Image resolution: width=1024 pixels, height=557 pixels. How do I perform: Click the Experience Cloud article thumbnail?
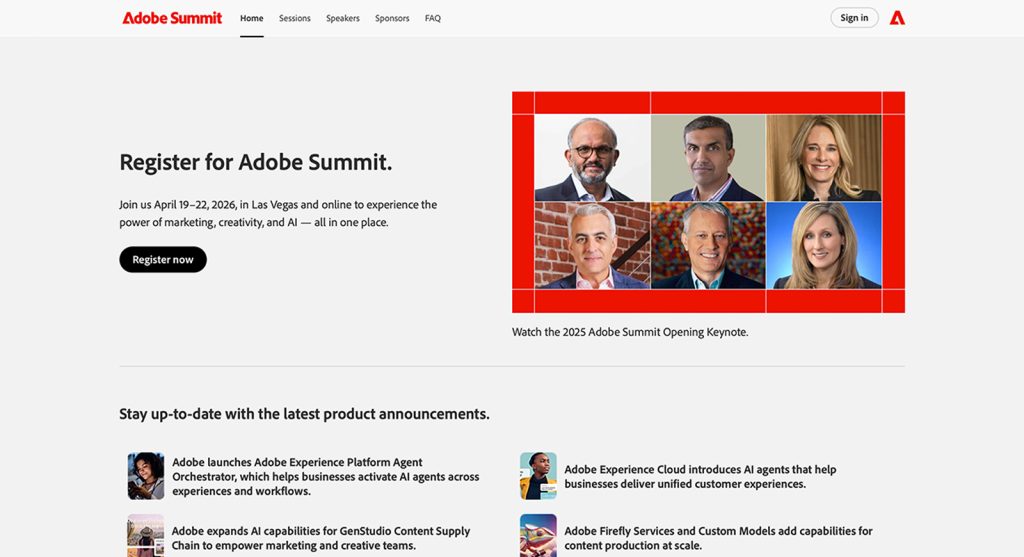click(x=538, y=476)
